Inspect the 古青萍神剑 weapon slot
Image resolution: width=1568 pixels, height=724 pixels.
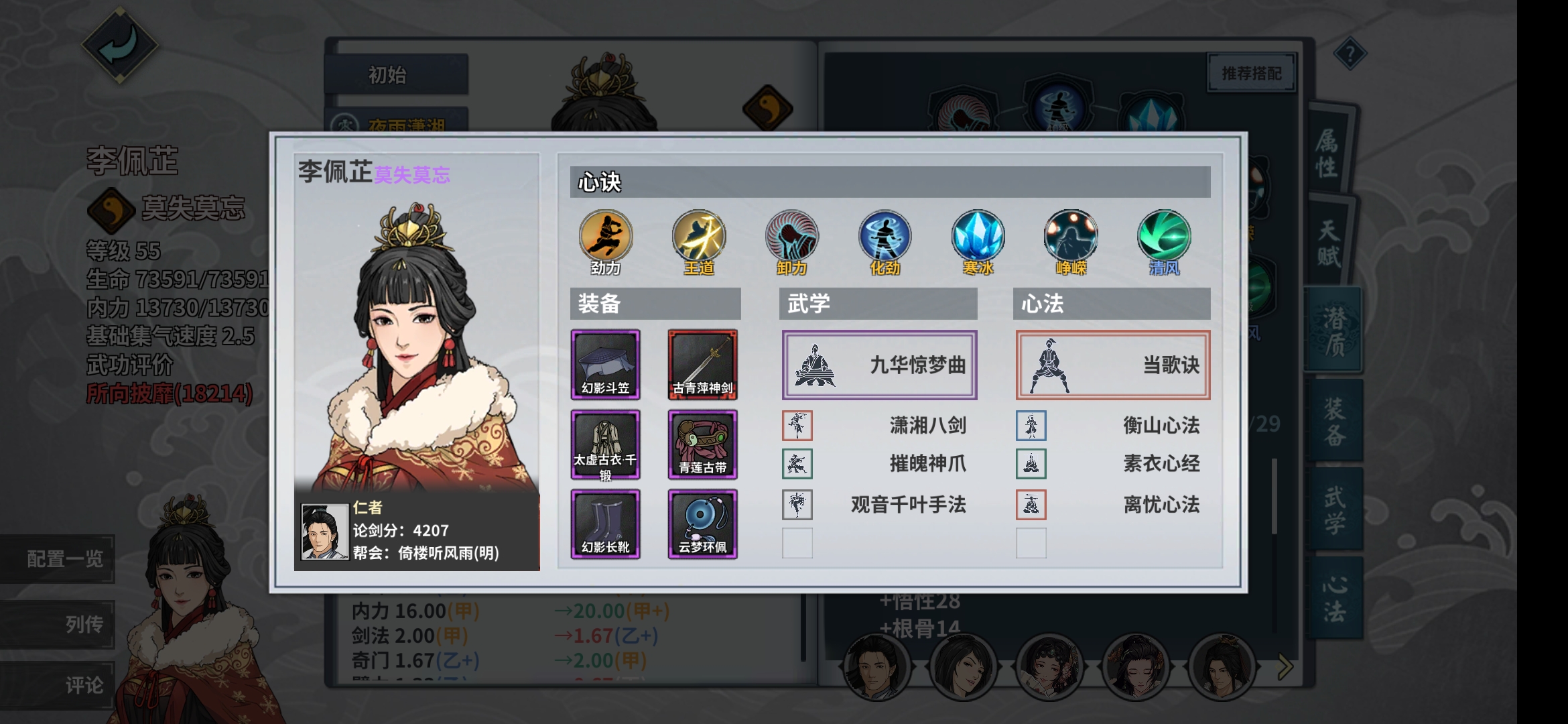[x=702, y=365]
